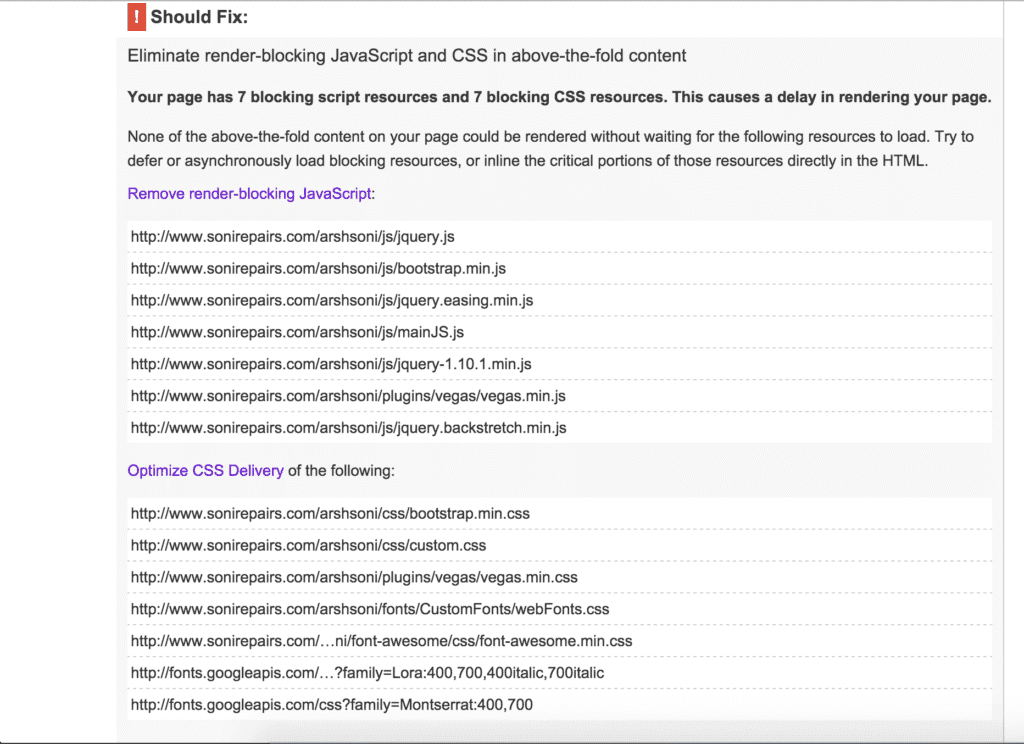Click the jquery.js resource URL
The height and width of the screenshot is (744, 1024).
click(x=293, y=237)
